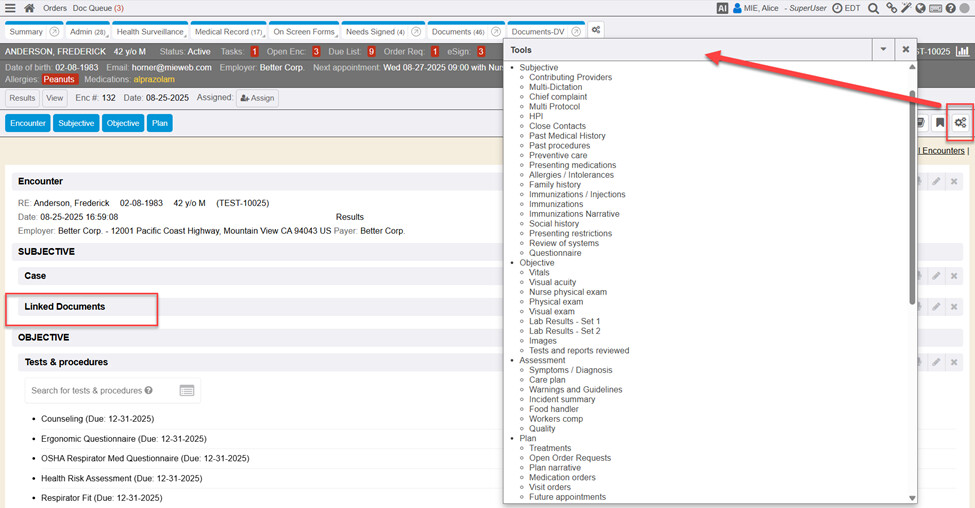Click the Tools panel scrollbar down arrow
Screen dimensions: 975x508
coord(912,498)
